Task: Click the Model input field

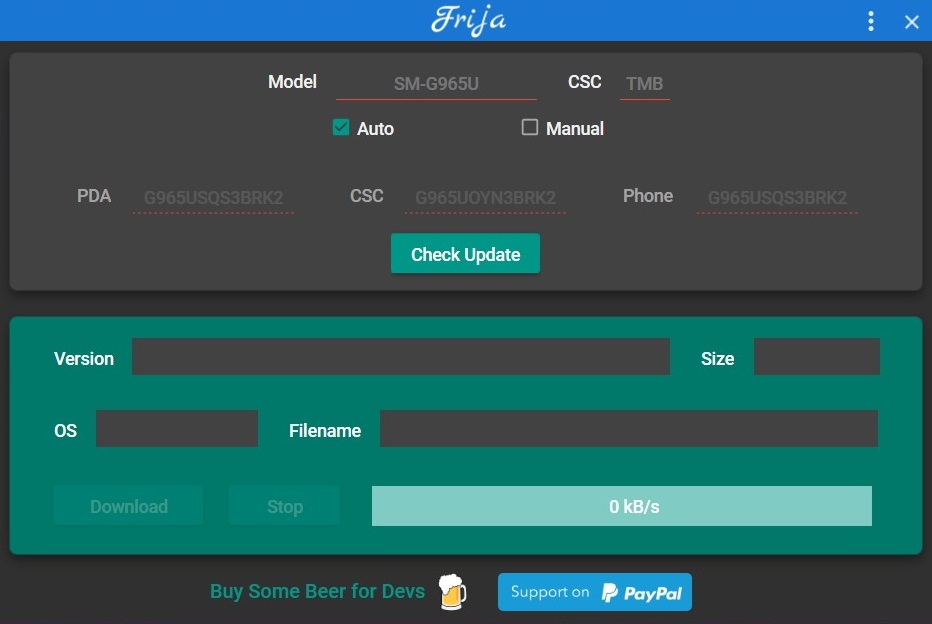Action: [436, 84]
